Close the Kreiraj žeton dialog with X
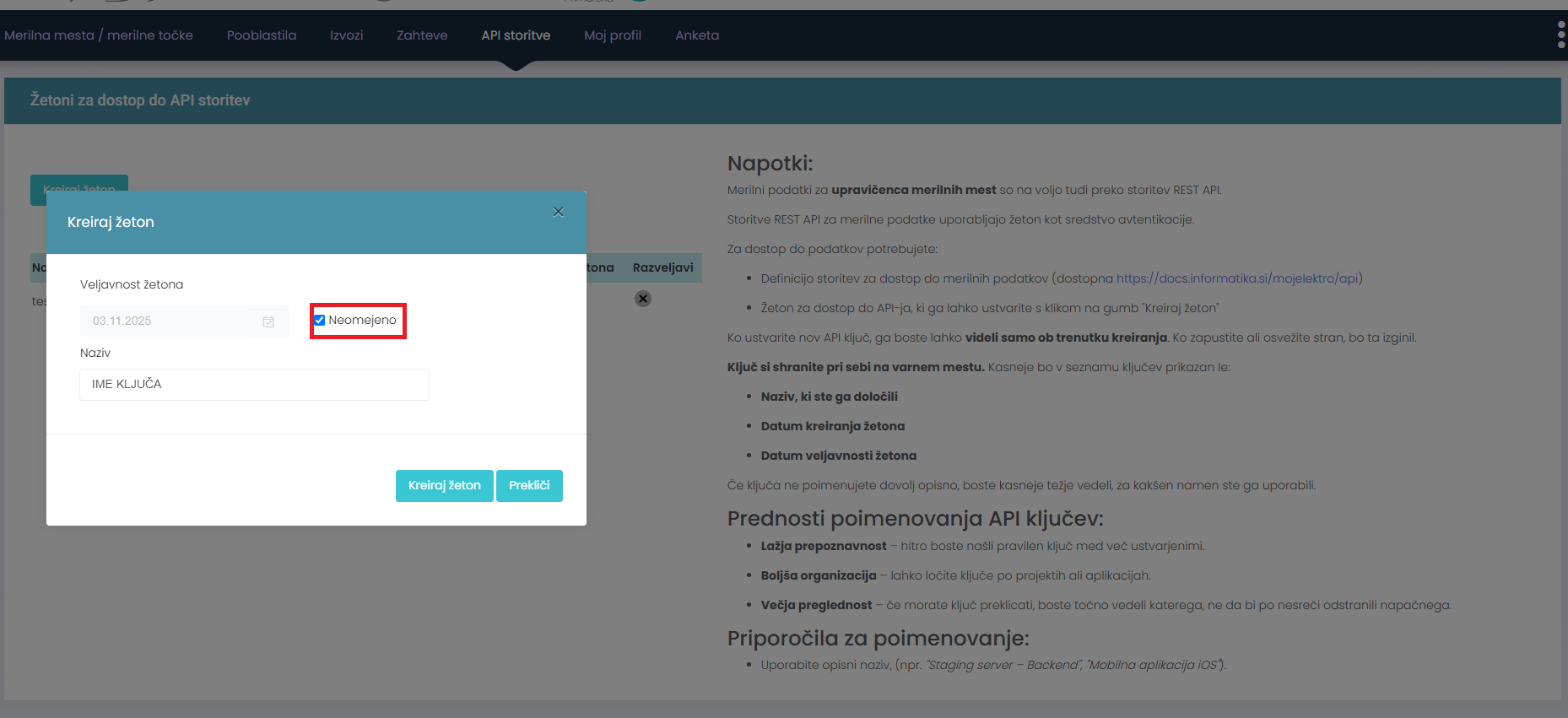This screenshot has height=718, width=1568. coord(558,212)
